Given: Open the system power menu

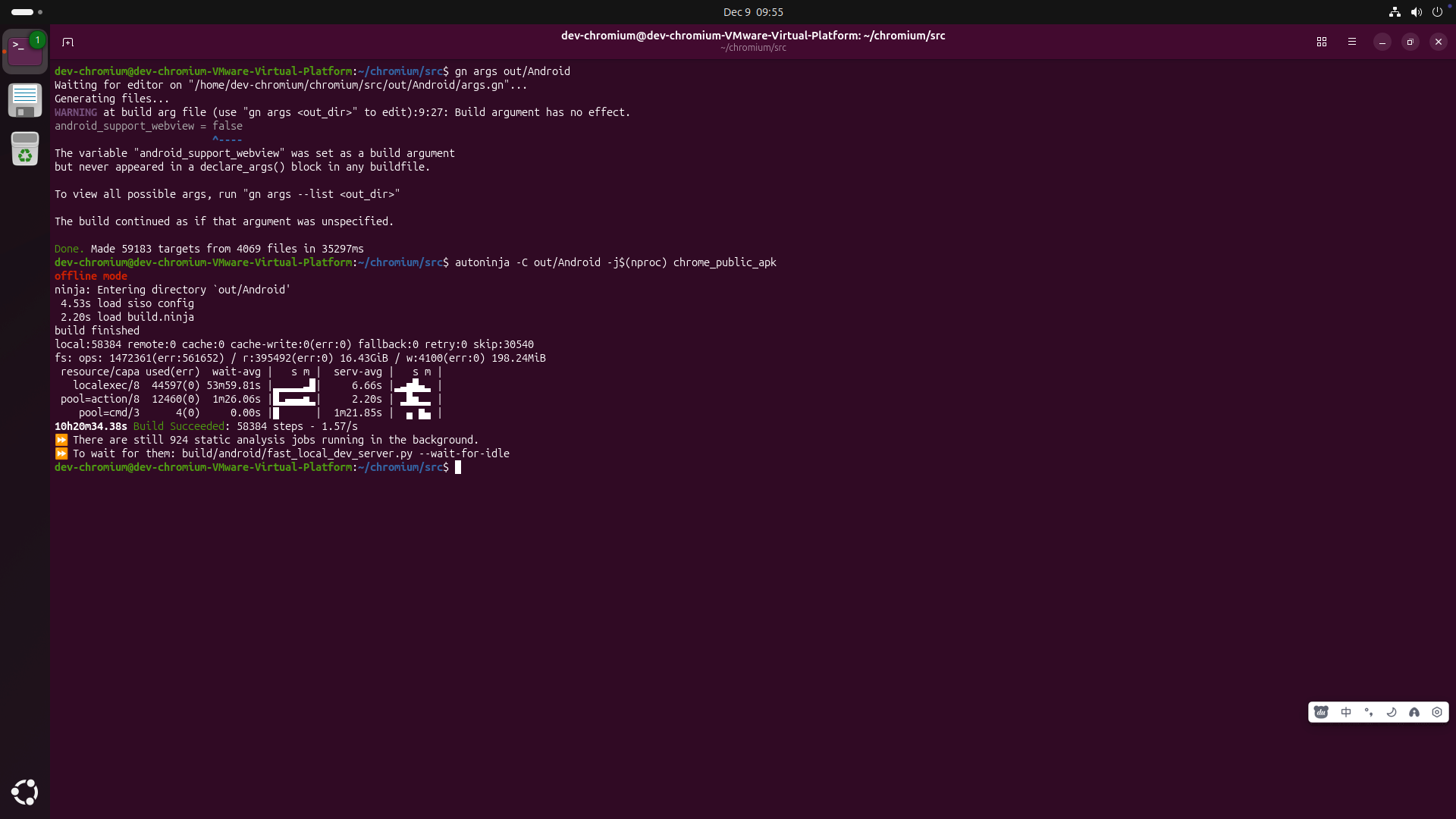Looking at the screenshot, I should 1437,12.
